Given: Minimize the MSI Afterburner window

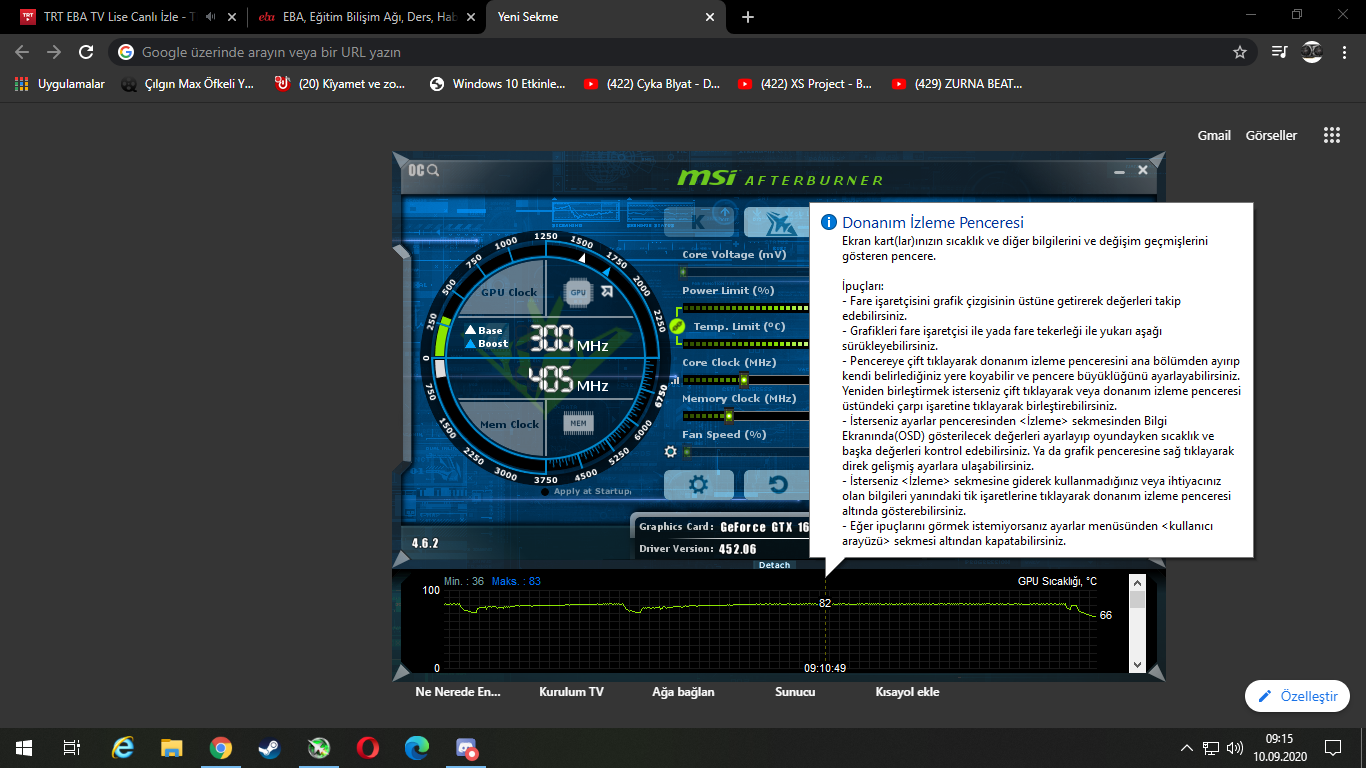Looking at the screenshot, I should click(1120, 171).
